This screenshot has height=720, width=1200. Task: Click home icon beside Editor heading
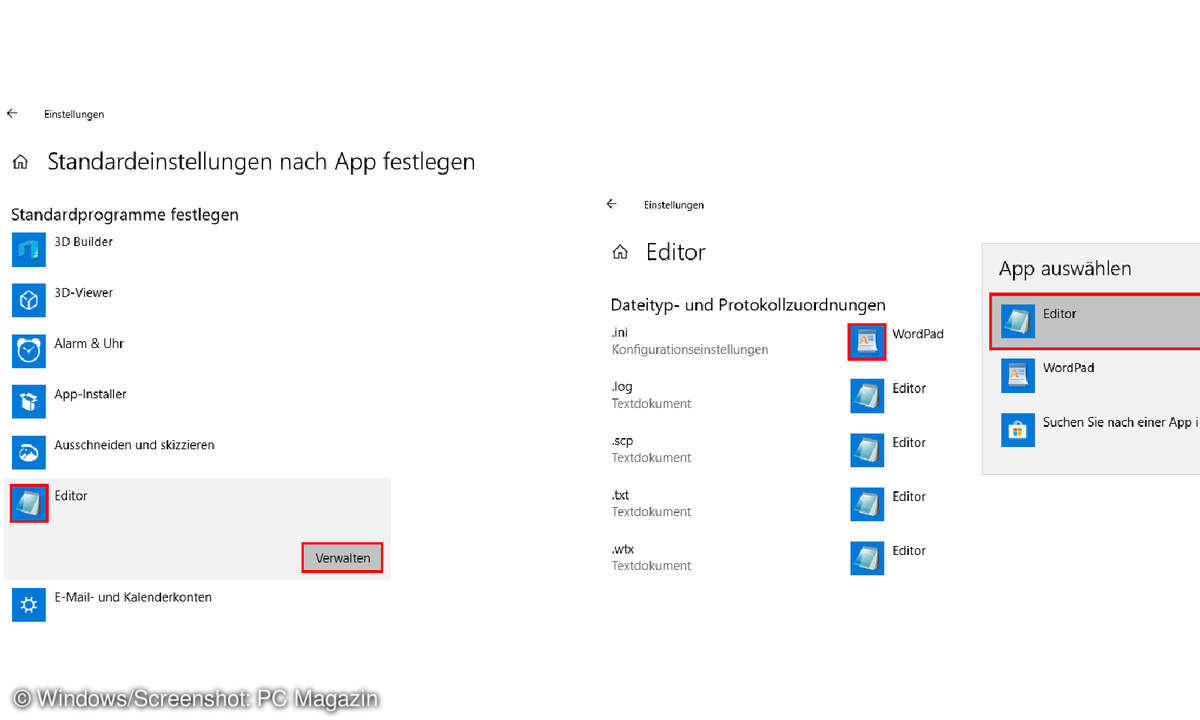pos(620,252)
